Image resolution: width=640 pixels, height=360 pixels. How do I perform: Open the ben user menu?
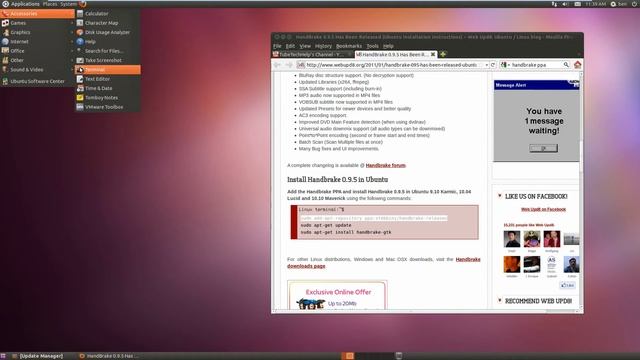(619, 4)
